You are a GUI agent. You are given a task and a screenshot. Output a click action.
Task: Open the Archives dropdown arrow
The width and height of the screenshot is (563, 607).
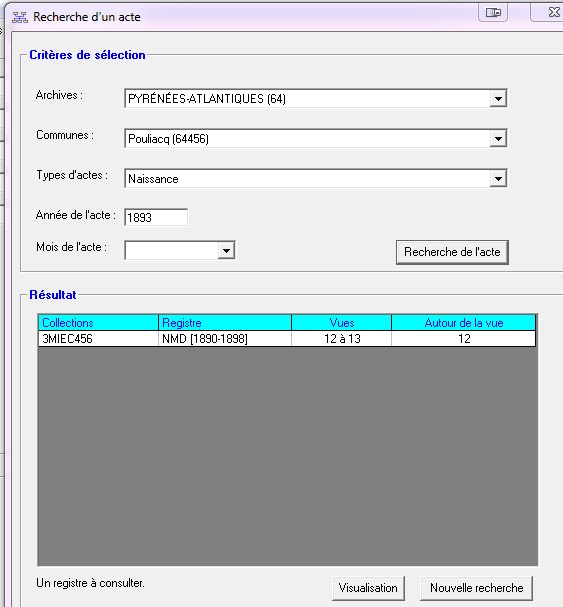pos(498,99)
